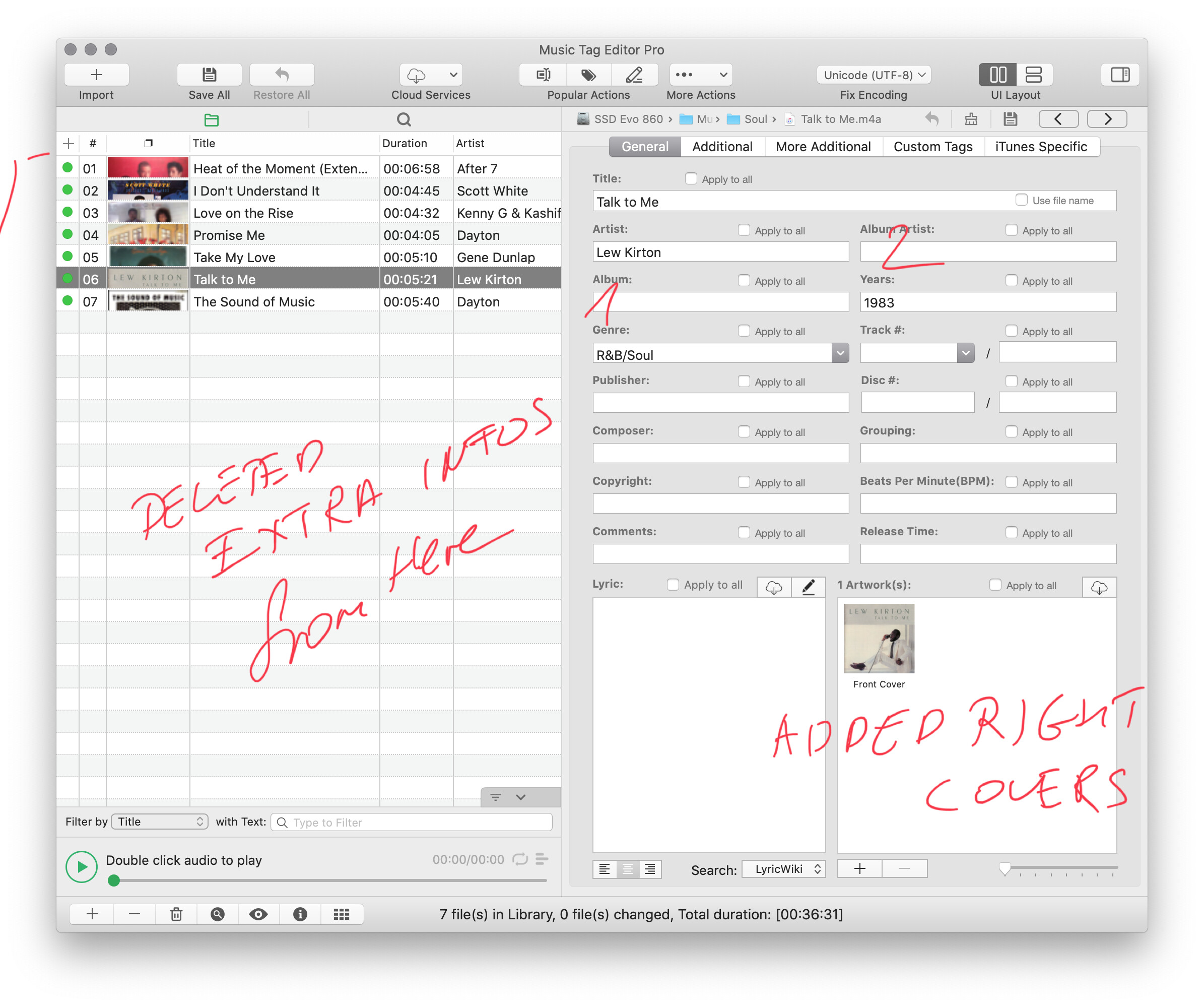
Task: Open the Unicode (UTF-8) encoding dropdown
Action: tap(874, 75)
